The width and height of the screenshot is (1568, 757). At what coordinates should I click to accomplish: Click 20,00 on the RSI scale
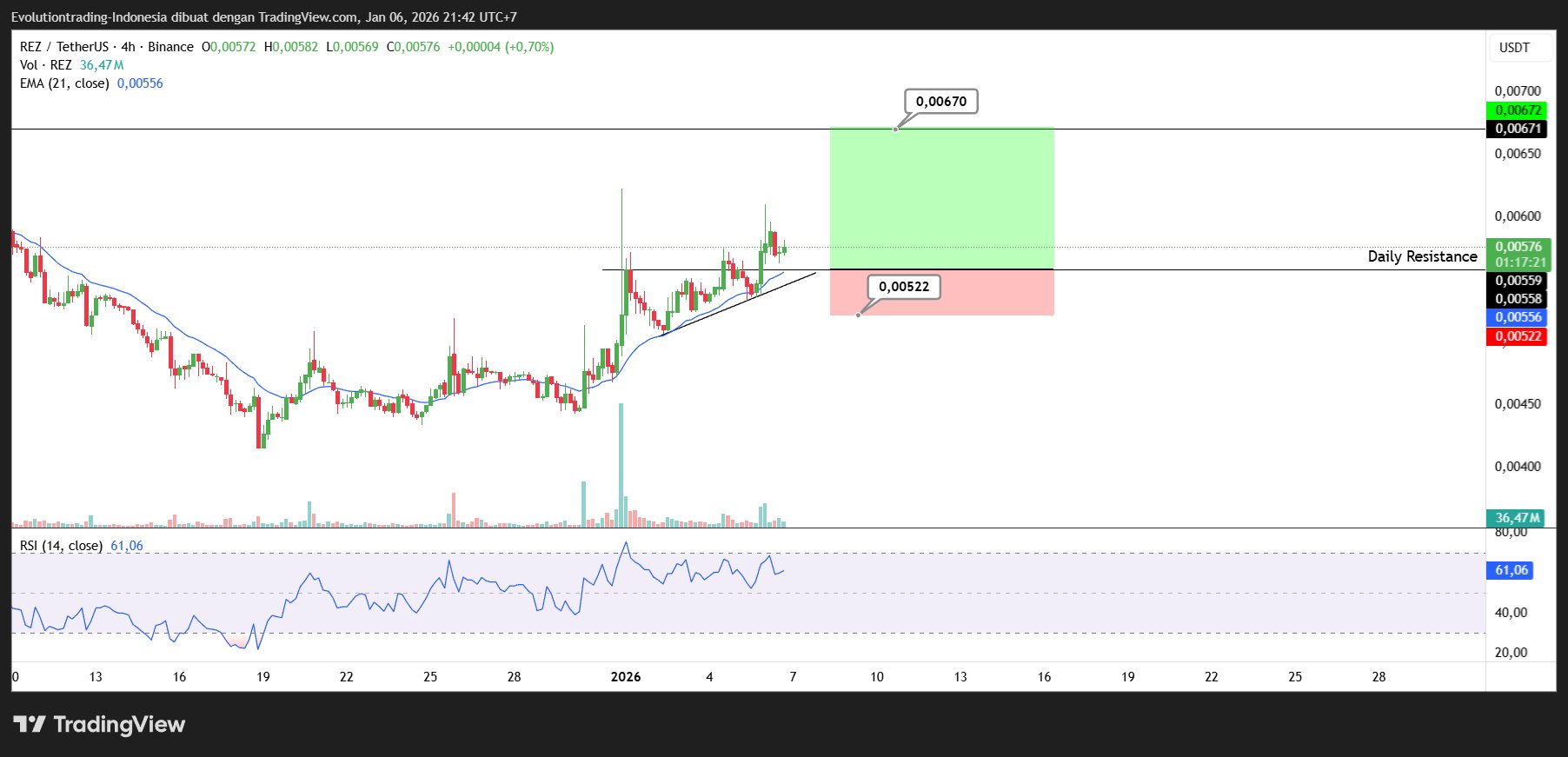(1511, 653)
